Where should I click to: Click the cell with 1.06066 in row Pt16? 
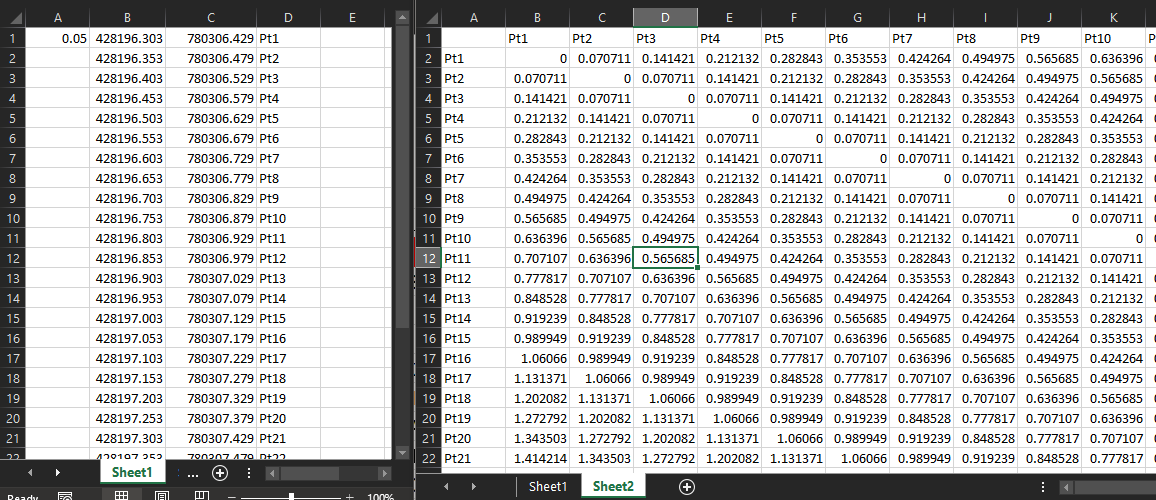point(537,358)
